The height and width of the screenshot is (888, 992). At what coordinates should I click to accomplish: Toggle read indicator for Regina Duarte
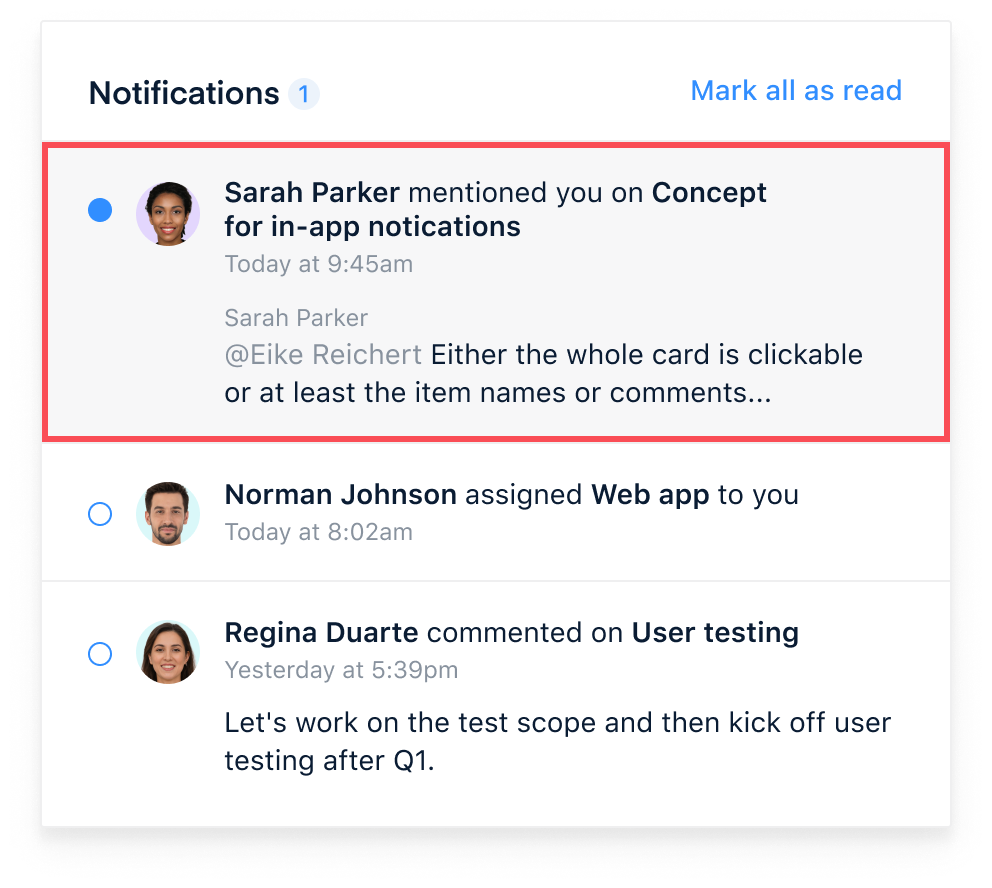click(100, 653)
